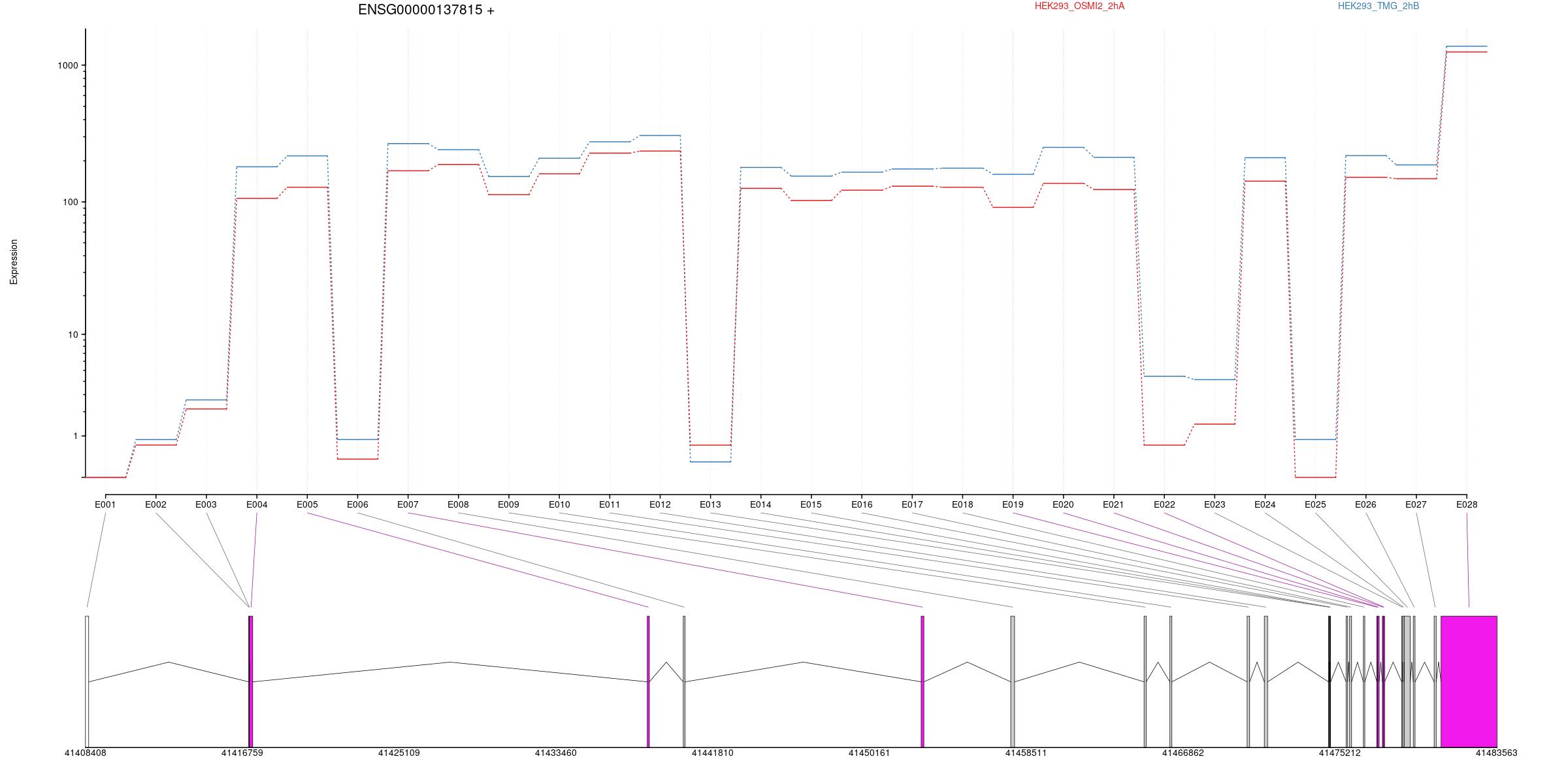
Task: Click exon label E027
Action: (1416, 504)
